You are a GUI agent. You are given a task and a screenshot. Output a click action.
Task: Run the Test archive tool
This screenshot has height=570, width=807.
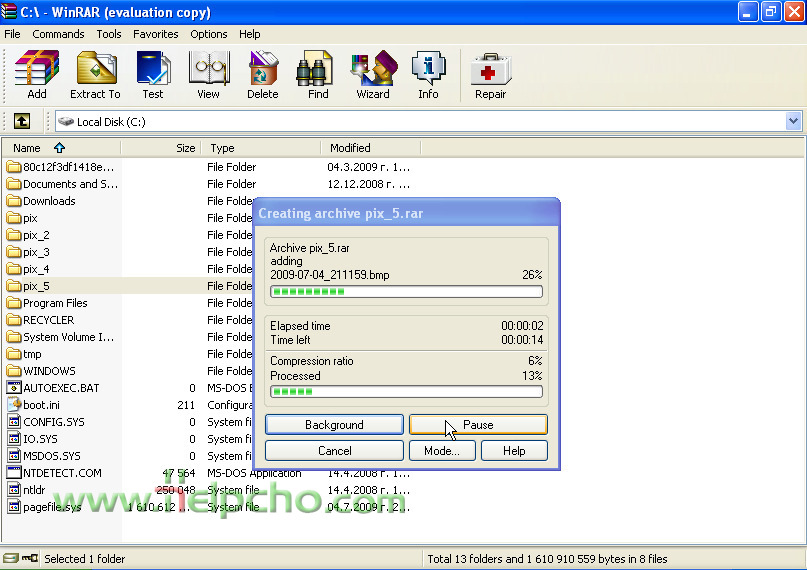(x=153, y=75)
